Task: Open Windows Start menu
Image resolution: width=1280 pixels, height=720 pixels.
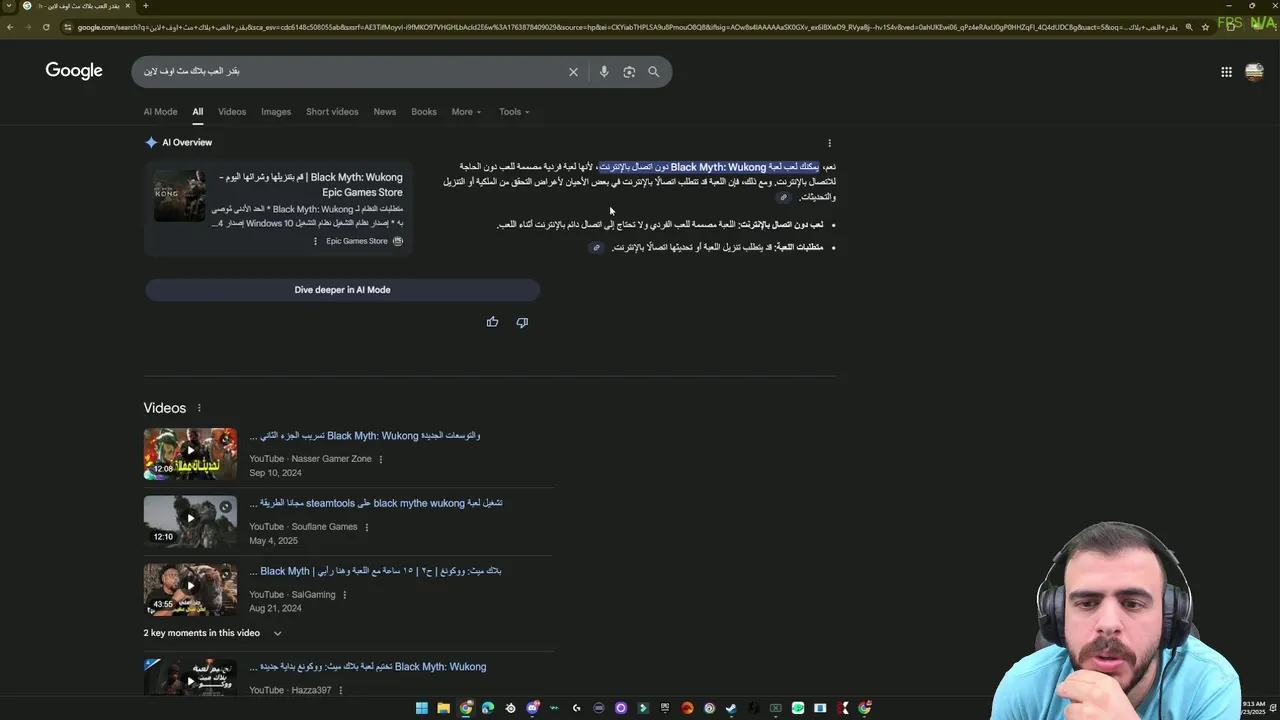Action: pyautogui.click(x=422, y=708)
